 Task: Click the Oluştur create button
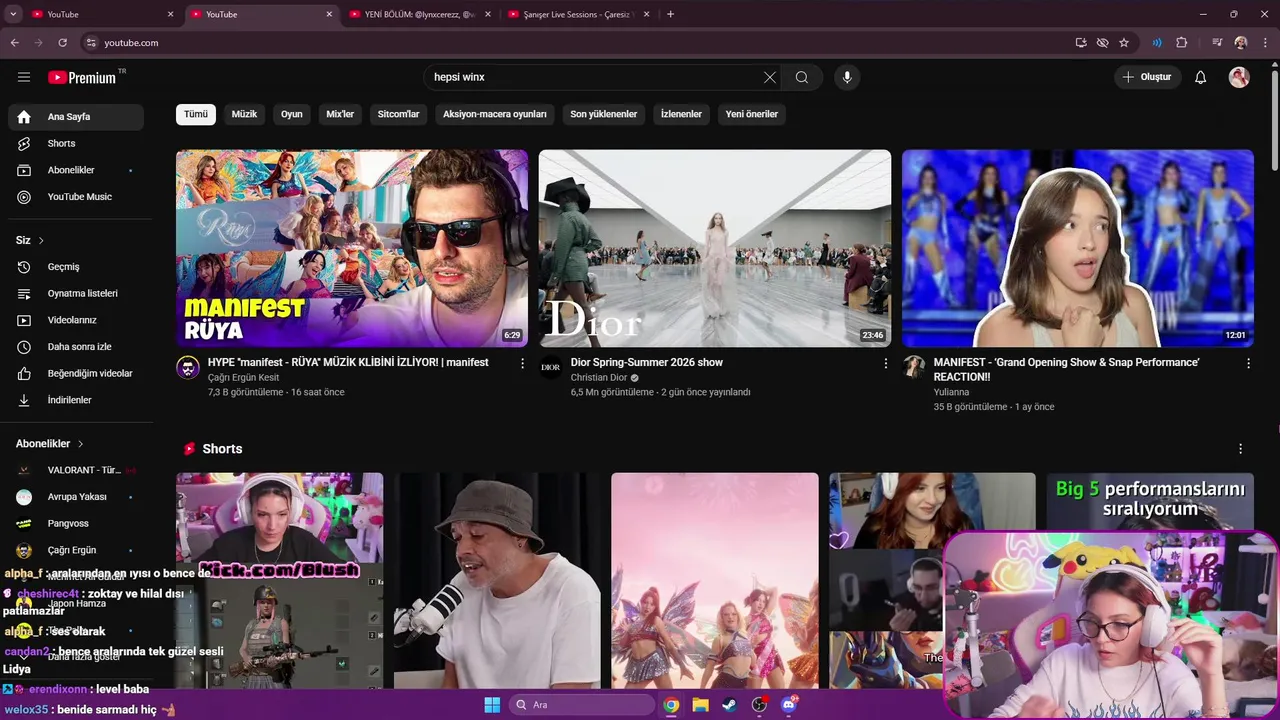(x=1147, y=77)
